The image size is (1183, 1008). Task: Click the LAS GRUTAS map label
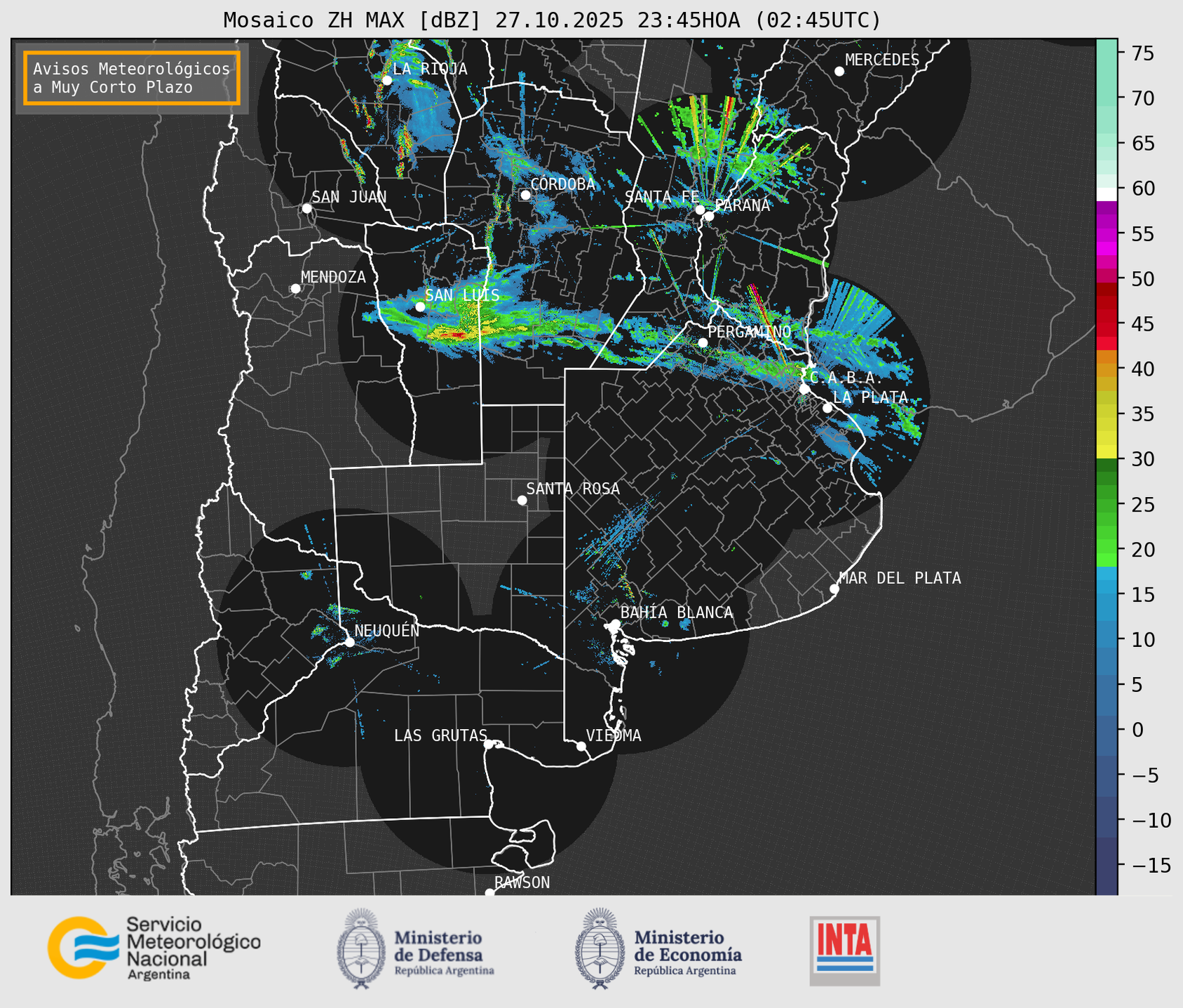point(440,736)
